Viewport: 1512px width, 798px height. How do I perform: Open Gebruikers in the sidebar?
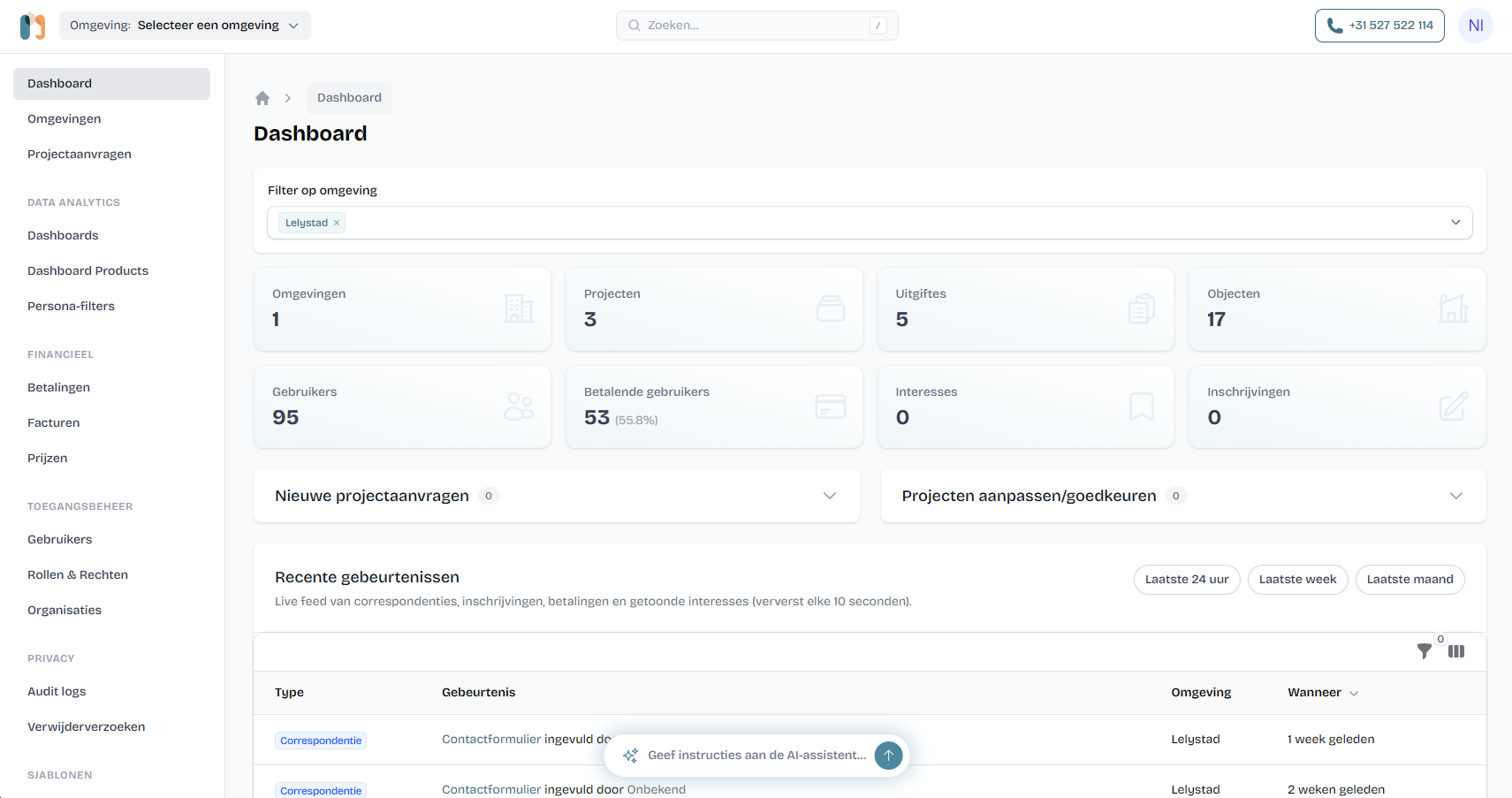tap(111, 540)
